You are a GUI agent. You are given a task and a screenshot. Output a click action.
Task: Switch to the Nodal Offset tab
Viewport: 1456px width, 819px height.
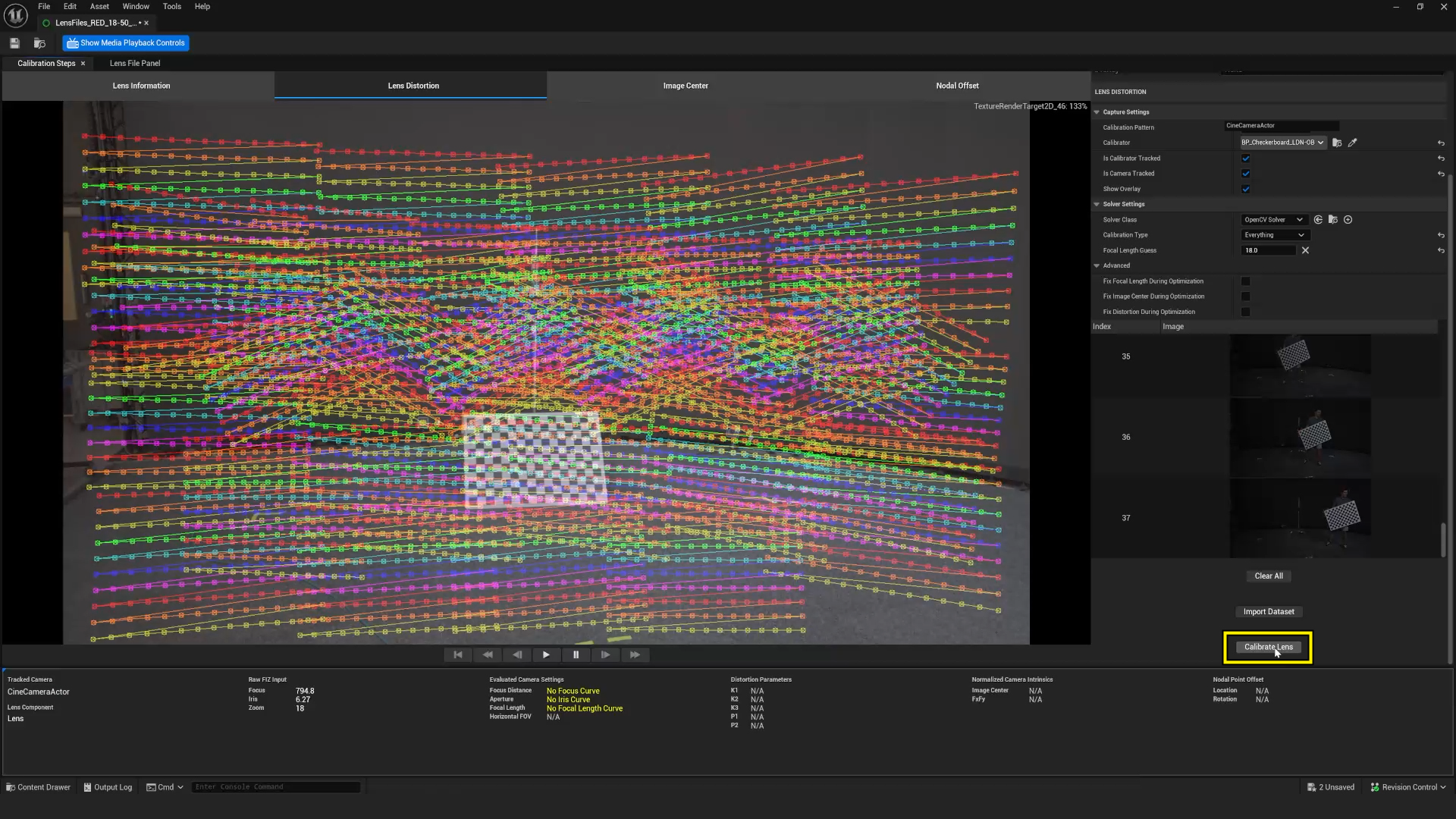point(957,86)
